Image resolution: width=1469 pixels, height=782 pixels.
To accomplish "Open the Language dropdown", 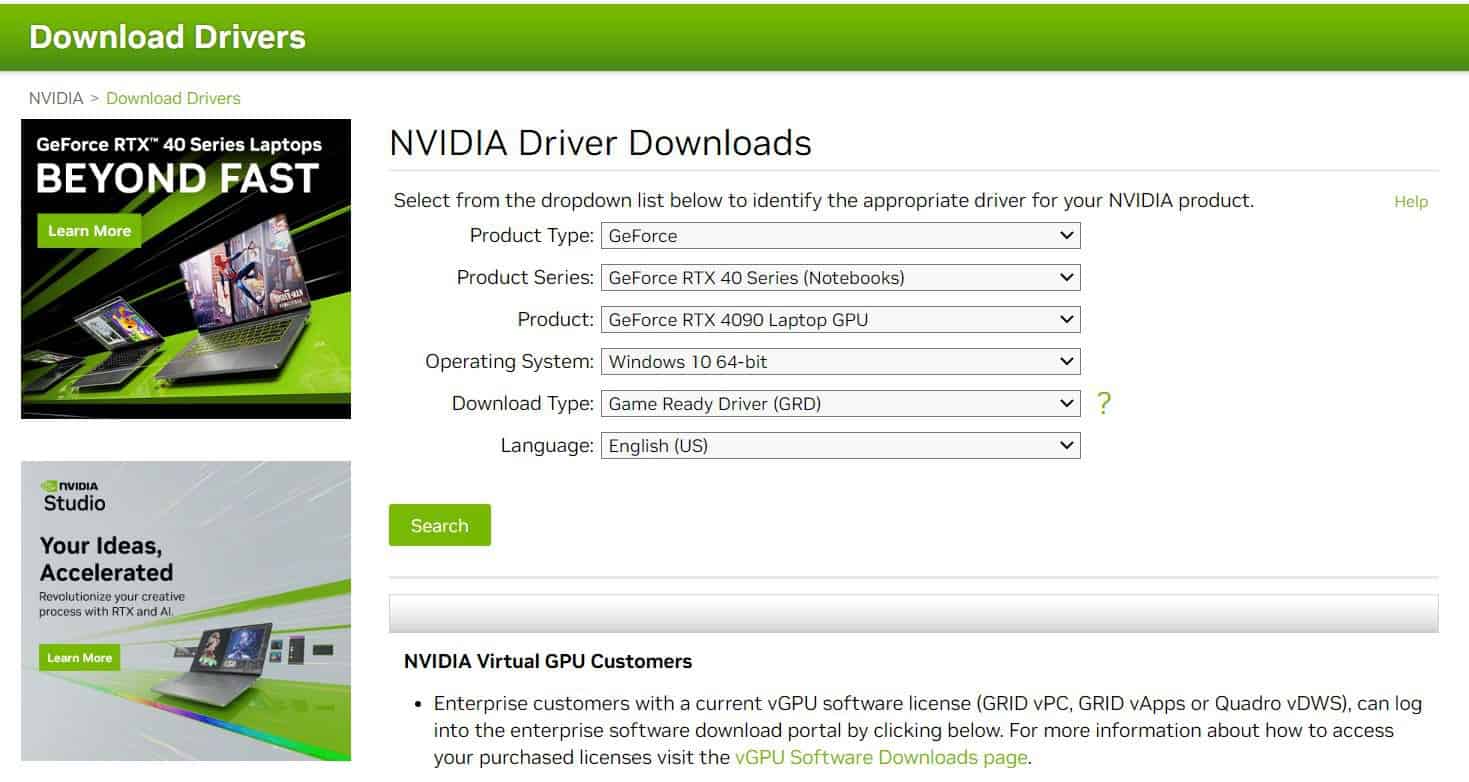I will click(x=840, y=446).
